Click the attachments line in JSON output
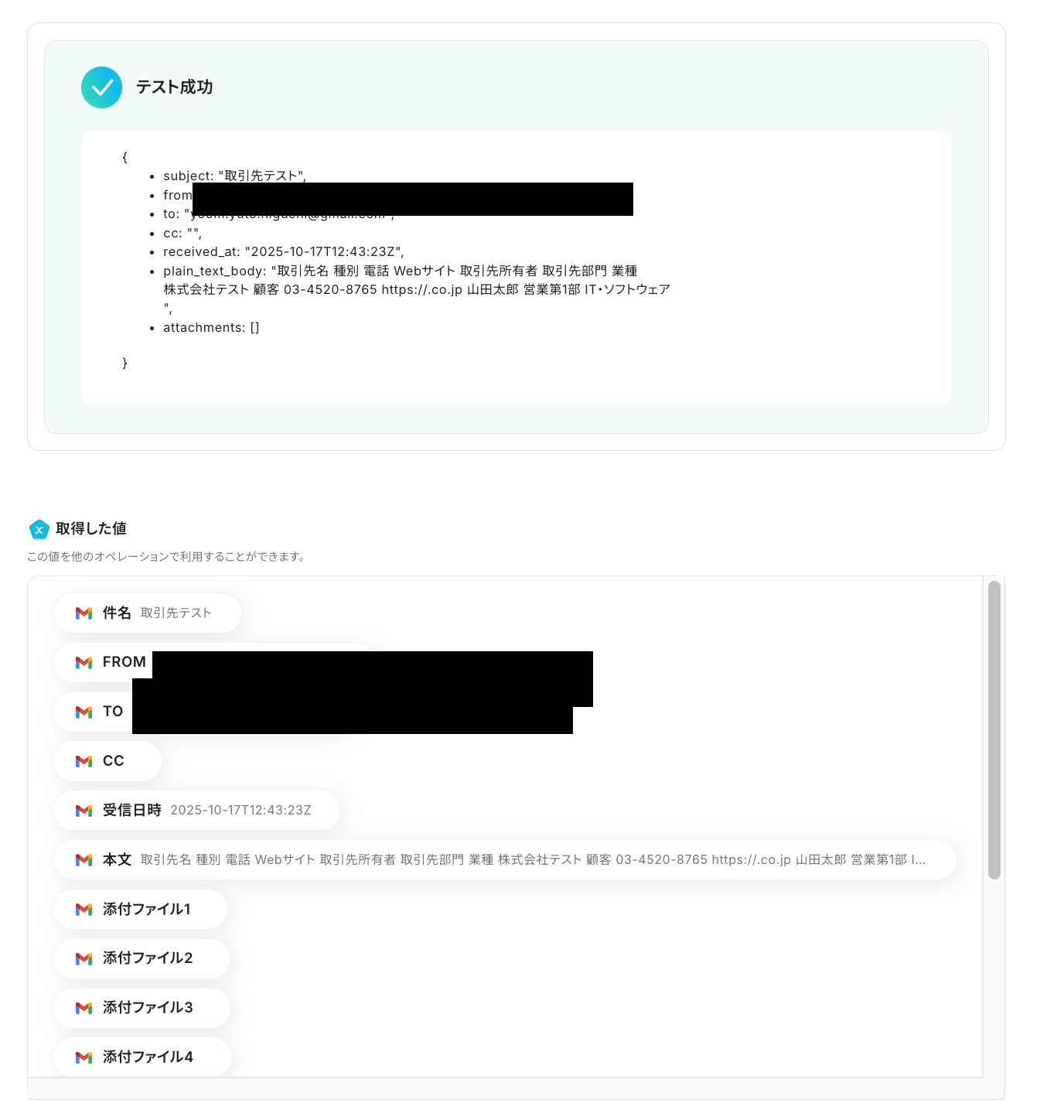The height and width of the screenshot is (1120, 1064). pyautogui.click(x=211, y=328)
